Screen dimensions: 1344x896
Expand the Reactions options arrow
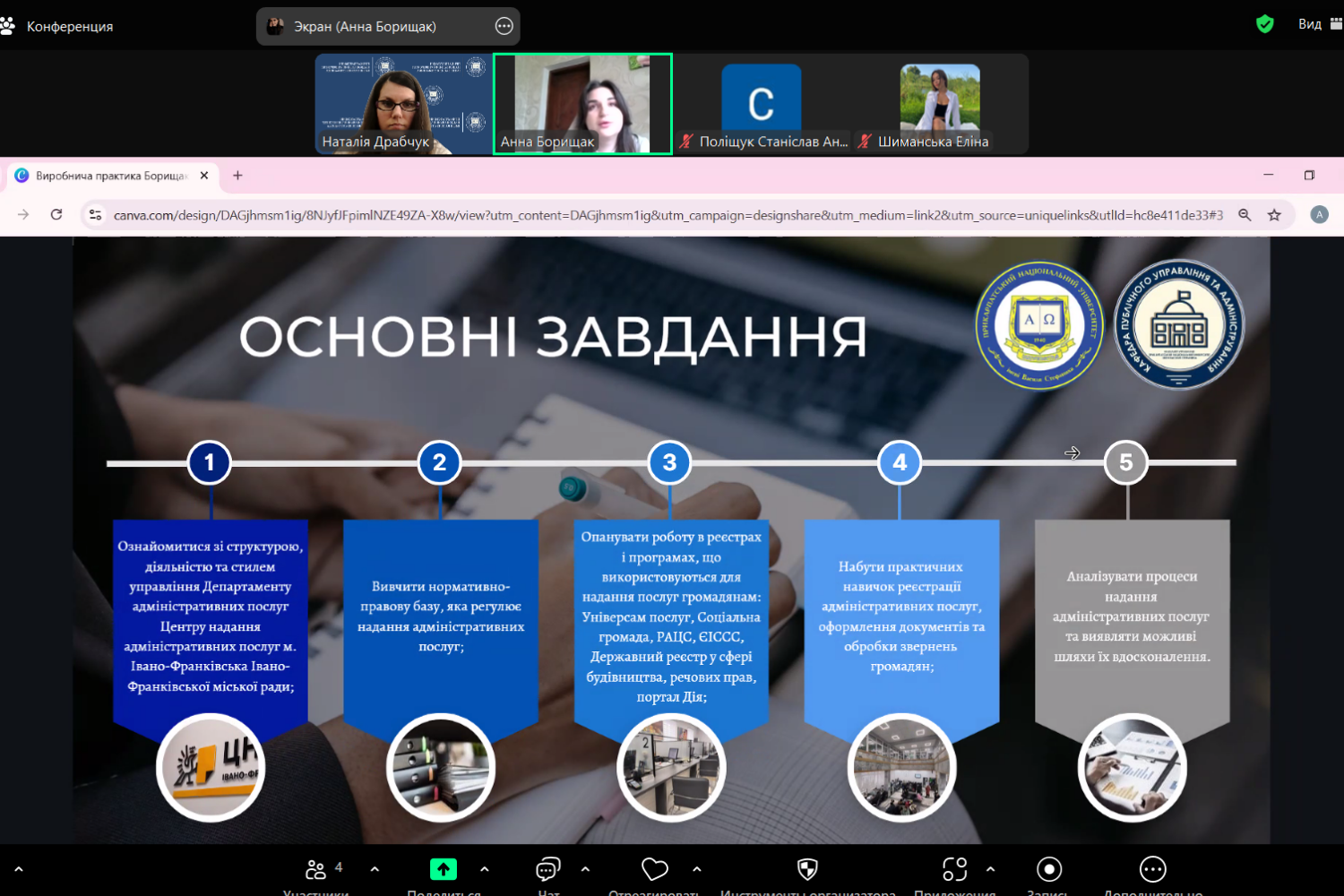click(x=697, y=869)
